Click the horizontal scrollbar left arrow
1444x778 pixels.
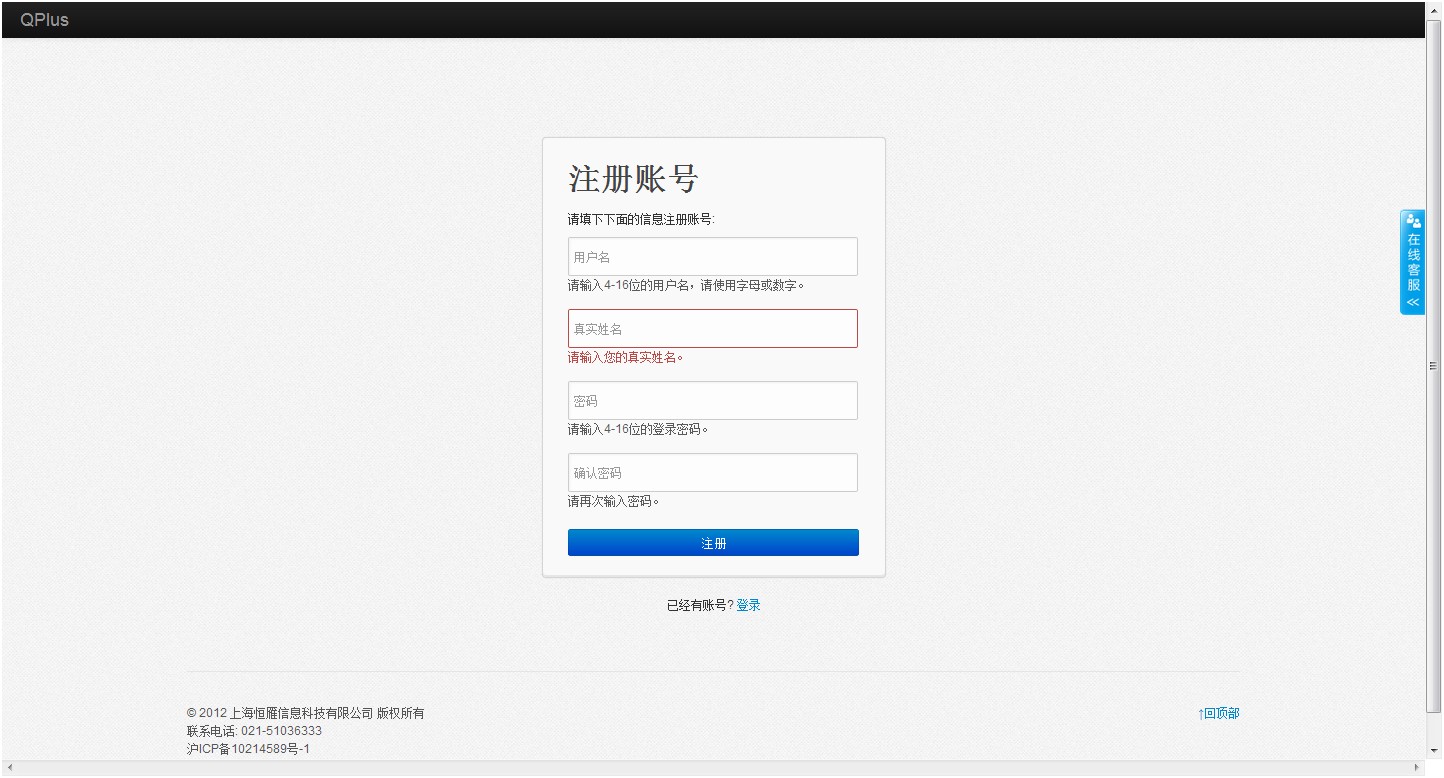click(8, 768)
